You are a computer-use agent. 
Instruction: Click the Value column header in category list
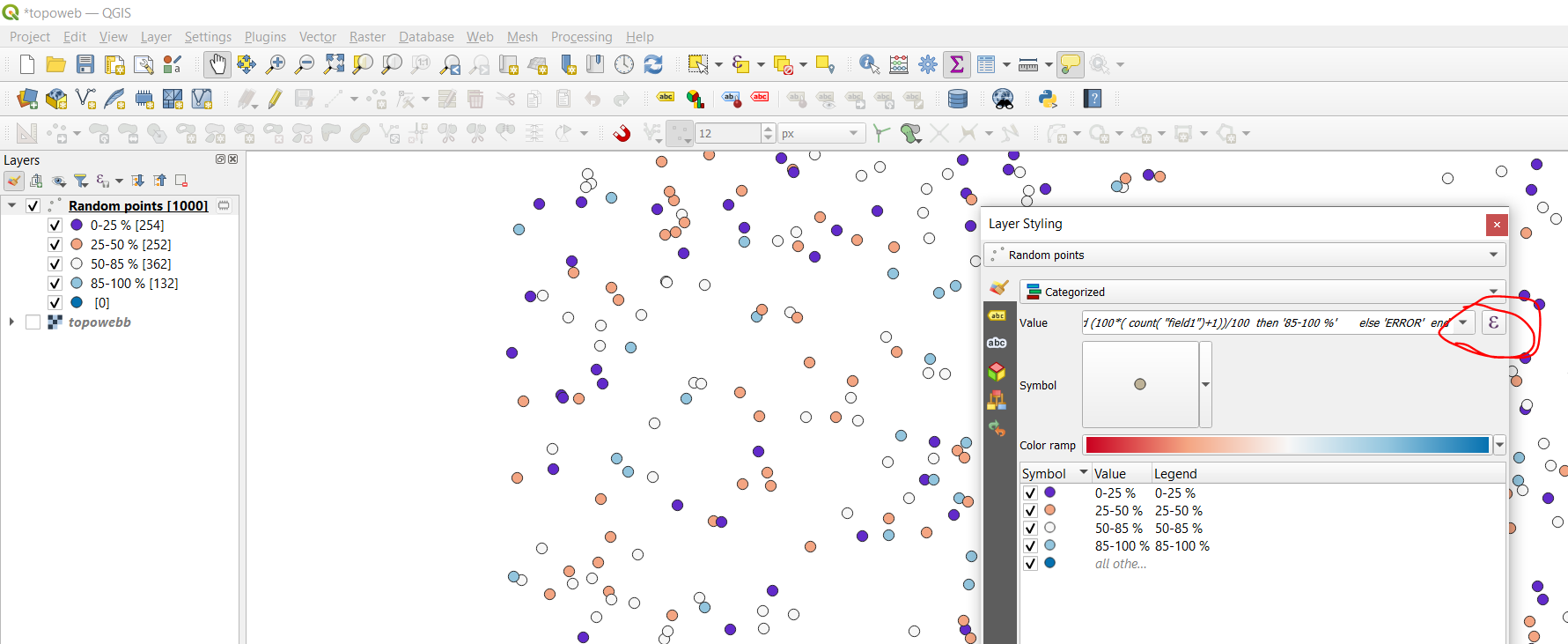(x=1121, y=473)
